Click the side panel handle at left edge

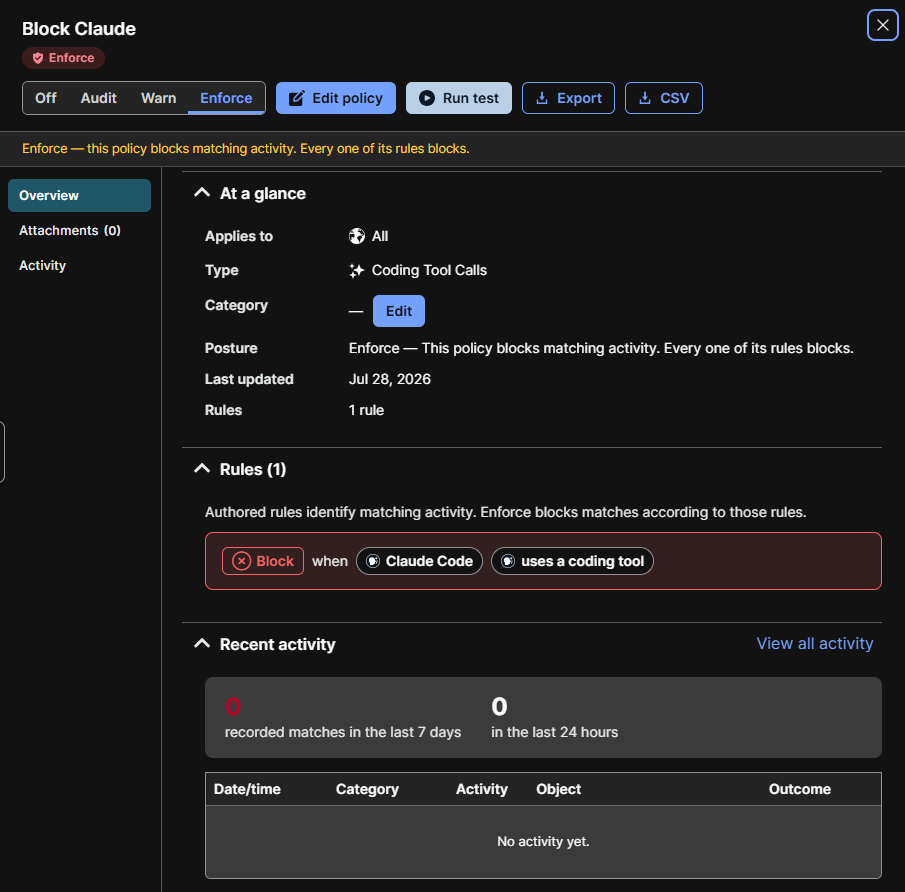click(x=2, y=452)
